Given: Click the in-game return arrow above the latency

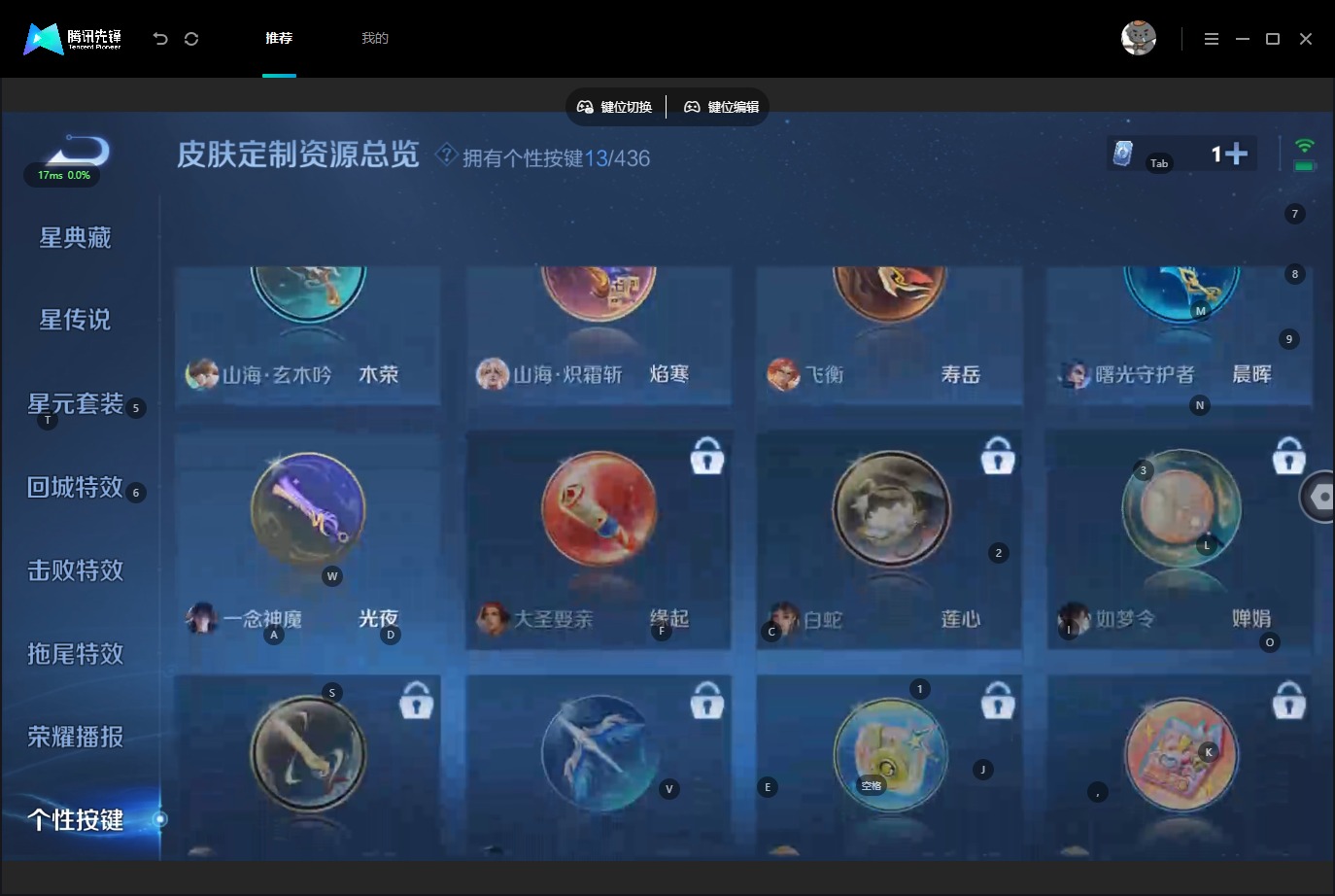Looking at the screenshot, I should pyautogui.click(x=78, y=152).
